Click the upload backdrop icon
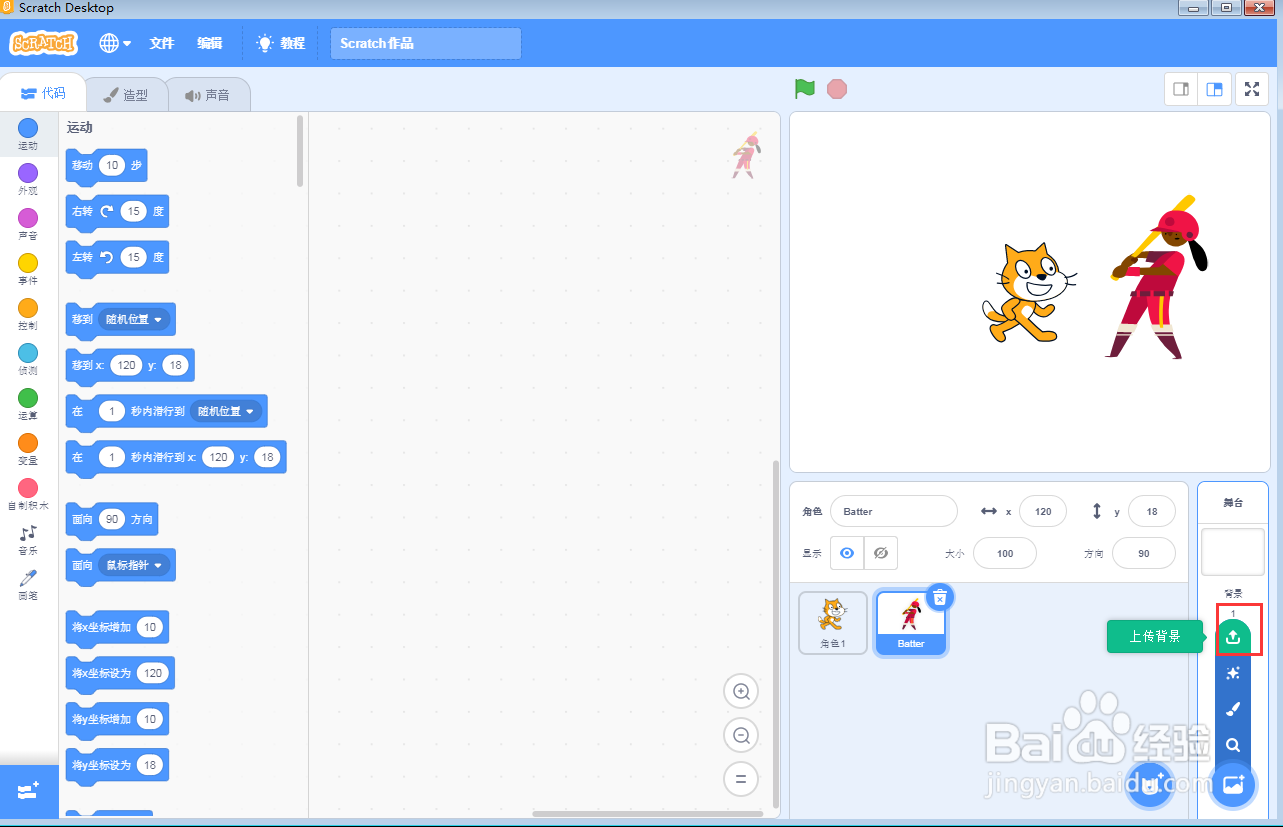1283x827 pixels. pos(1233,637)
